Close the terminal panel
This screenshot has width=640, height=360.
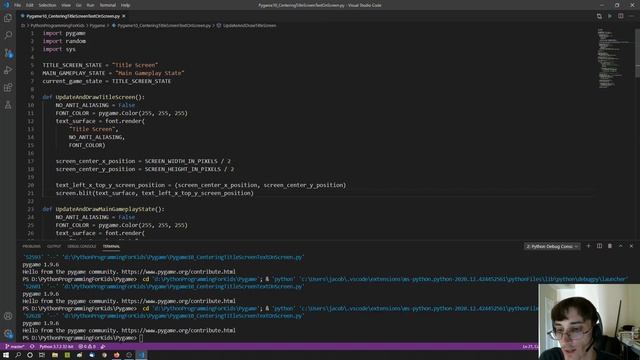[x=631, y=246]
